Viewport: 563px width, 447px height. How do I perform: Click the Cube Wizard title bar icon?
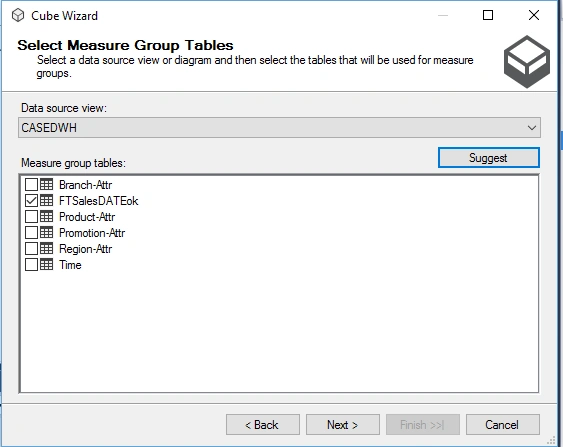(18, 15)
